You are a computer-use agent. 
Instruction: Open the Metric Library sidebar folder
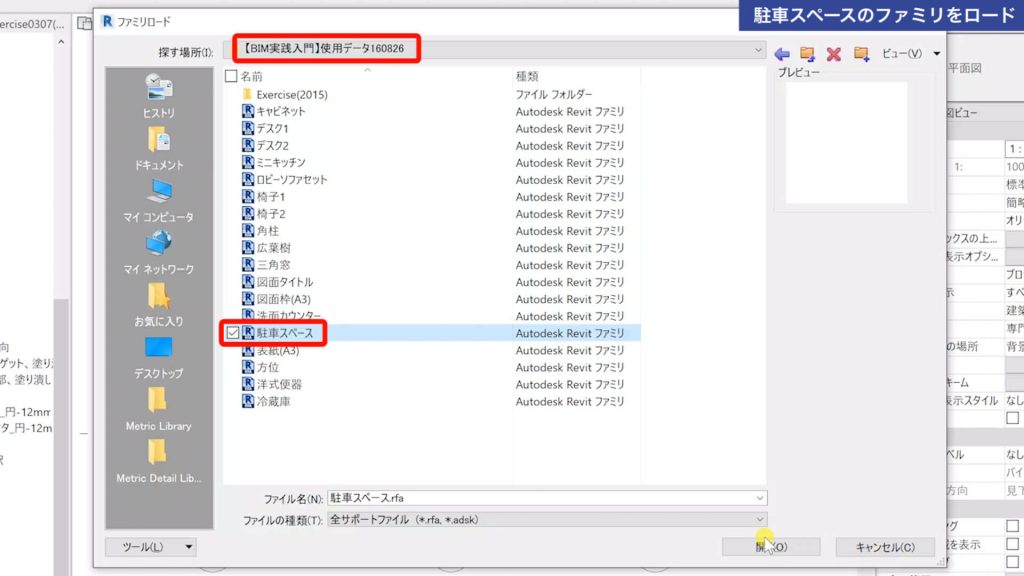click(x=158, y=410)
